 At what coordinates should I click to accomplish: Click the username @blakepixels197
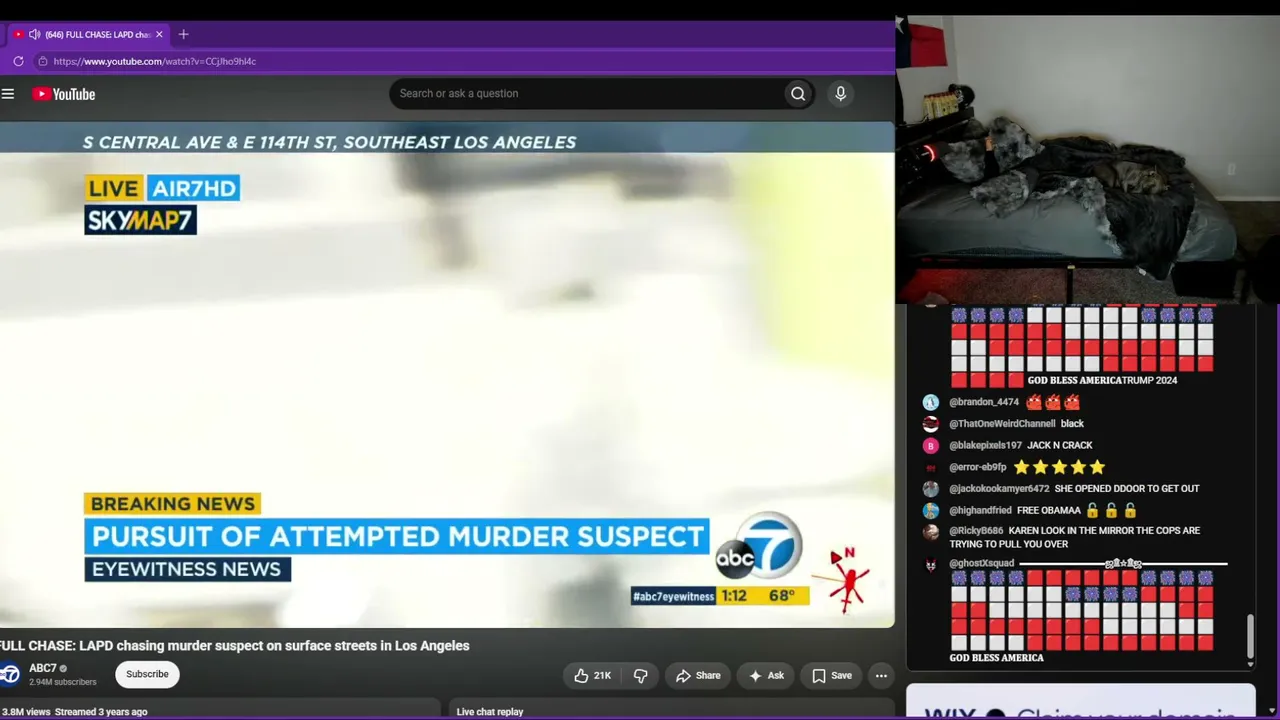[x=985, y=446]
